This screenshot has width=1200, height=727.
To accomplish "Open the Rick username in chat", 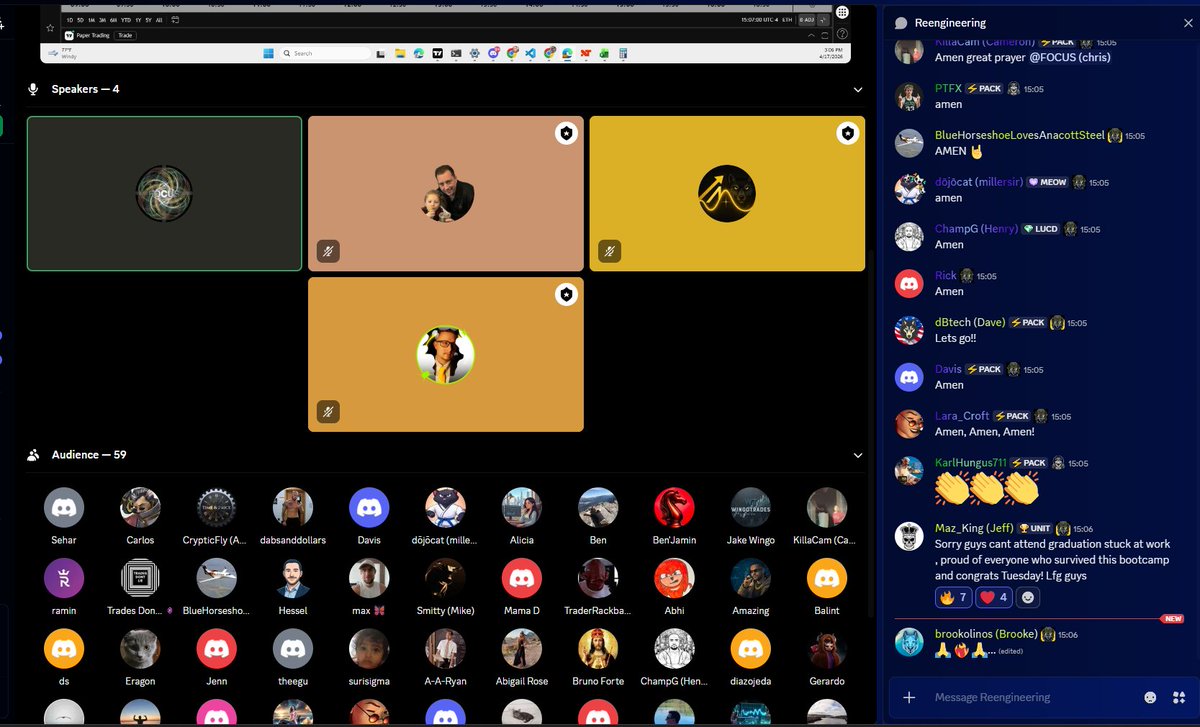I will pyautogui.click(x=946, y=275).
